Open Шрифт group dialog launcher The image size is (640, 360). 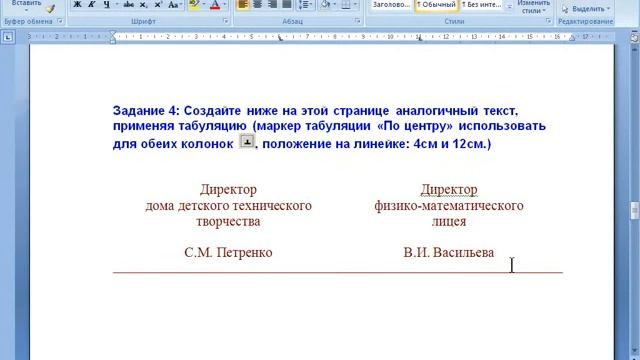coord(226,21)
